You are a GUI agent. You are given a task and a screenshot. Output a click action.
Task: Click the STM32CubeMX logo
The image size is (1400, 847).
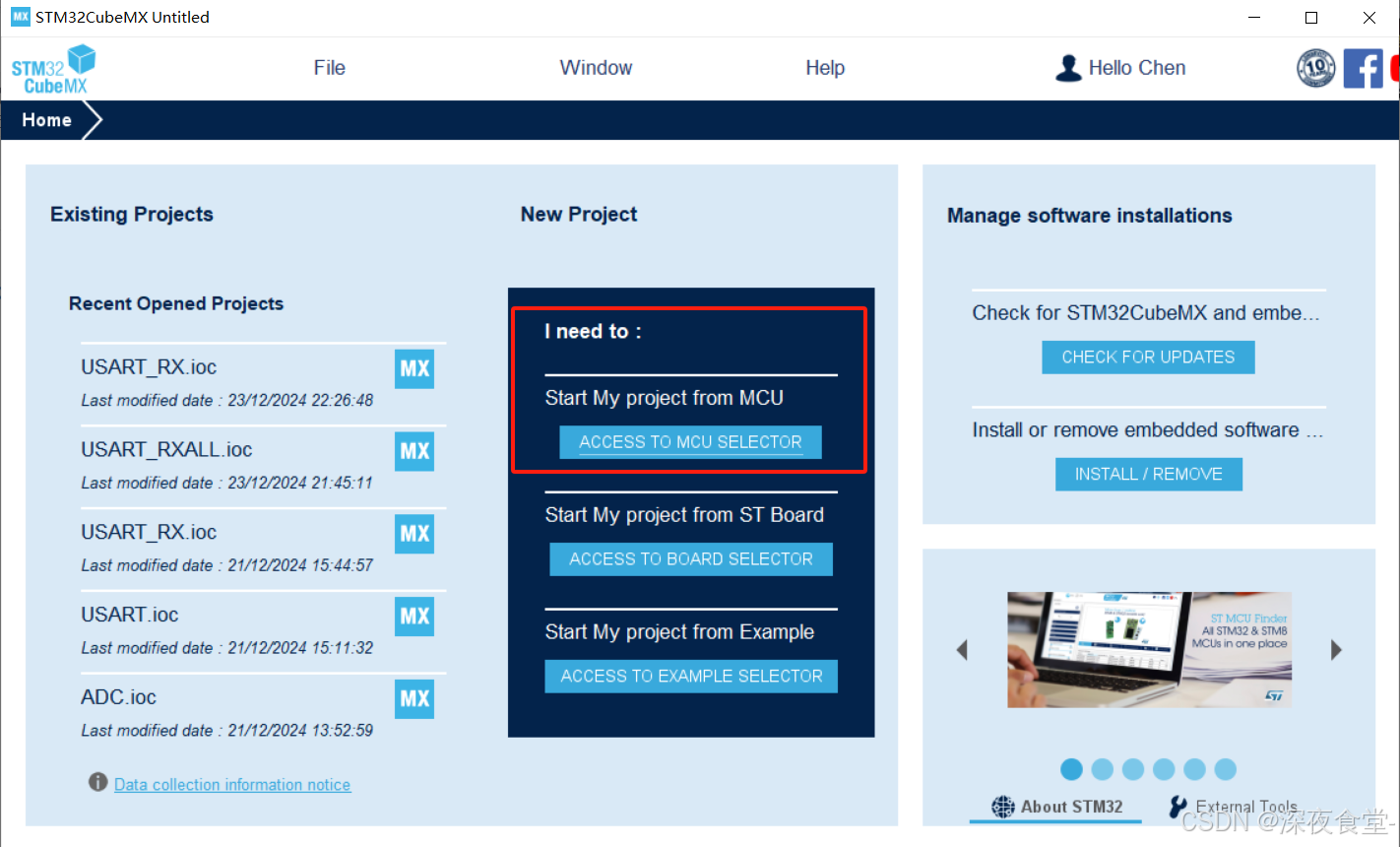pos(54,70)
